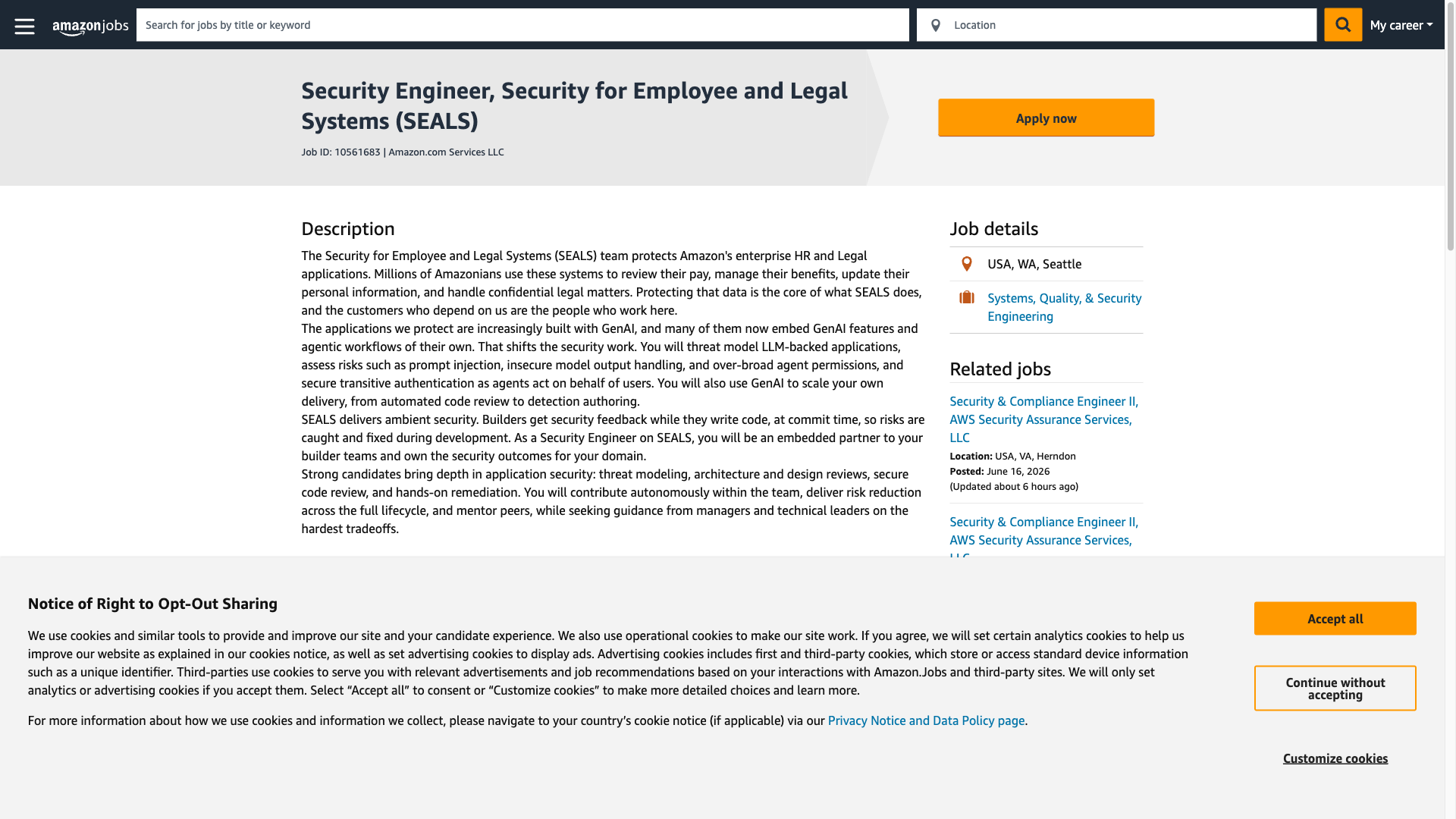1456x819 pixels.
Task: Choose Continue without accepting
Action: coord(1335,689)
